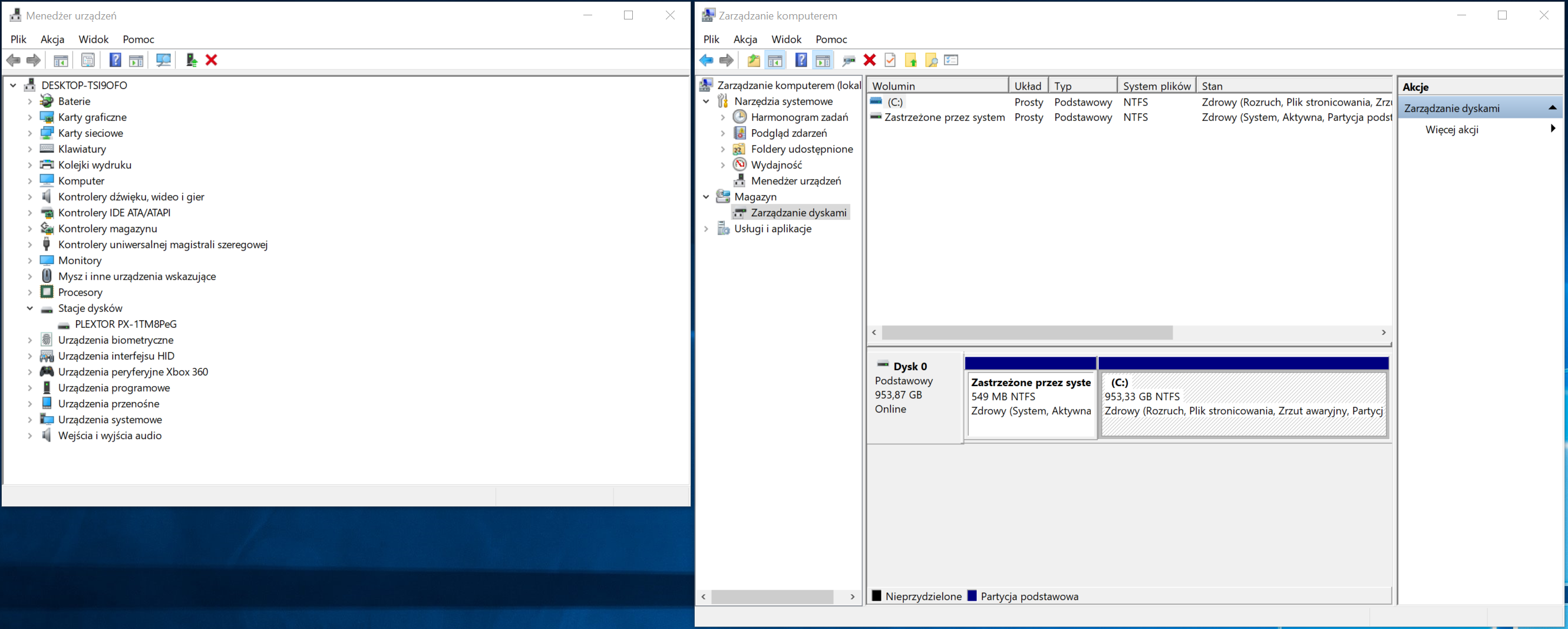This screenshot has width=1568, height=629.
Task: Click Update driver icon in Menedżer urządzeń
Action: (x=191, y=60)
